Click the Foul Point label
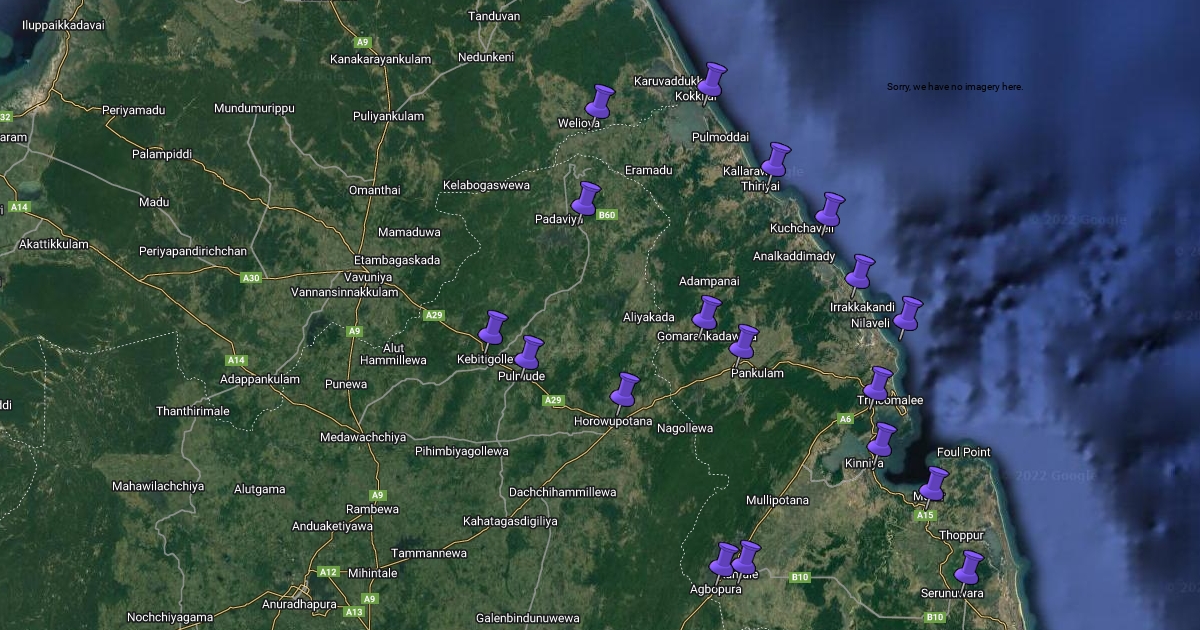This screenshot has width=1200, height=630. click(x=963, y=452)
